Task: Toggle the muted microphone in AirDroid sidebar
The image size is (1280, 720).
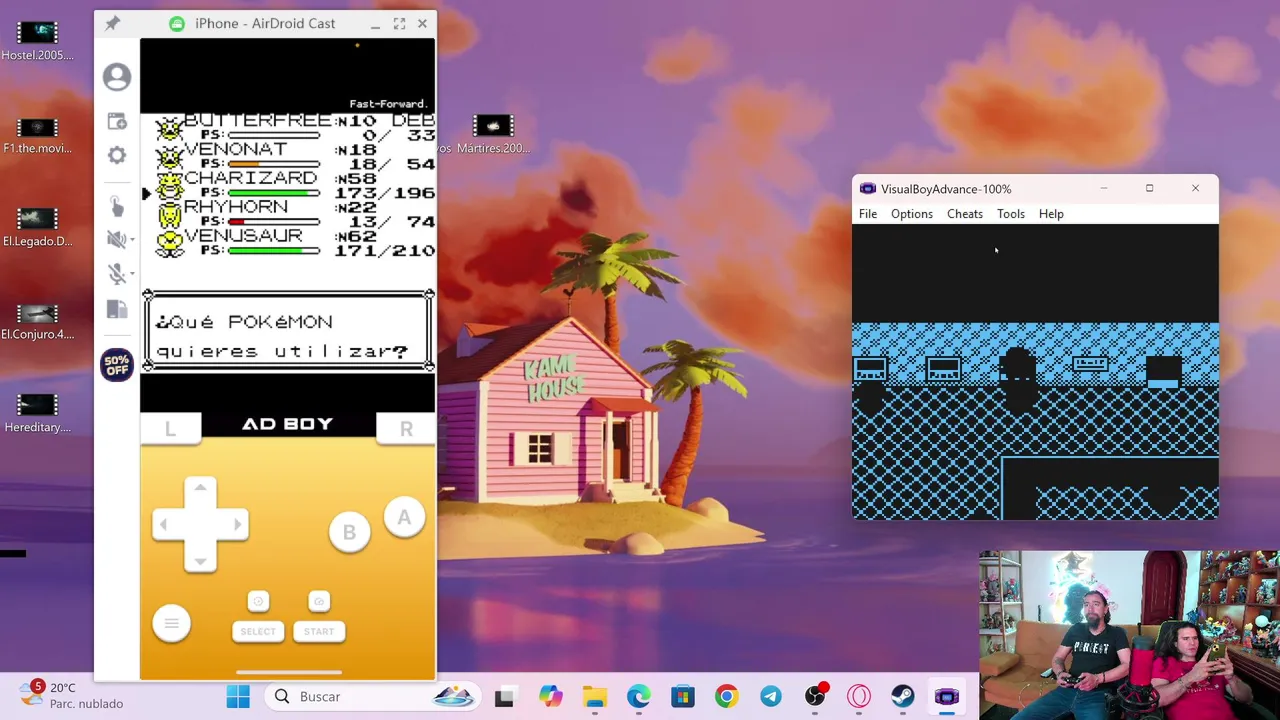Action: pyautogui.click(x=115, y=274)
